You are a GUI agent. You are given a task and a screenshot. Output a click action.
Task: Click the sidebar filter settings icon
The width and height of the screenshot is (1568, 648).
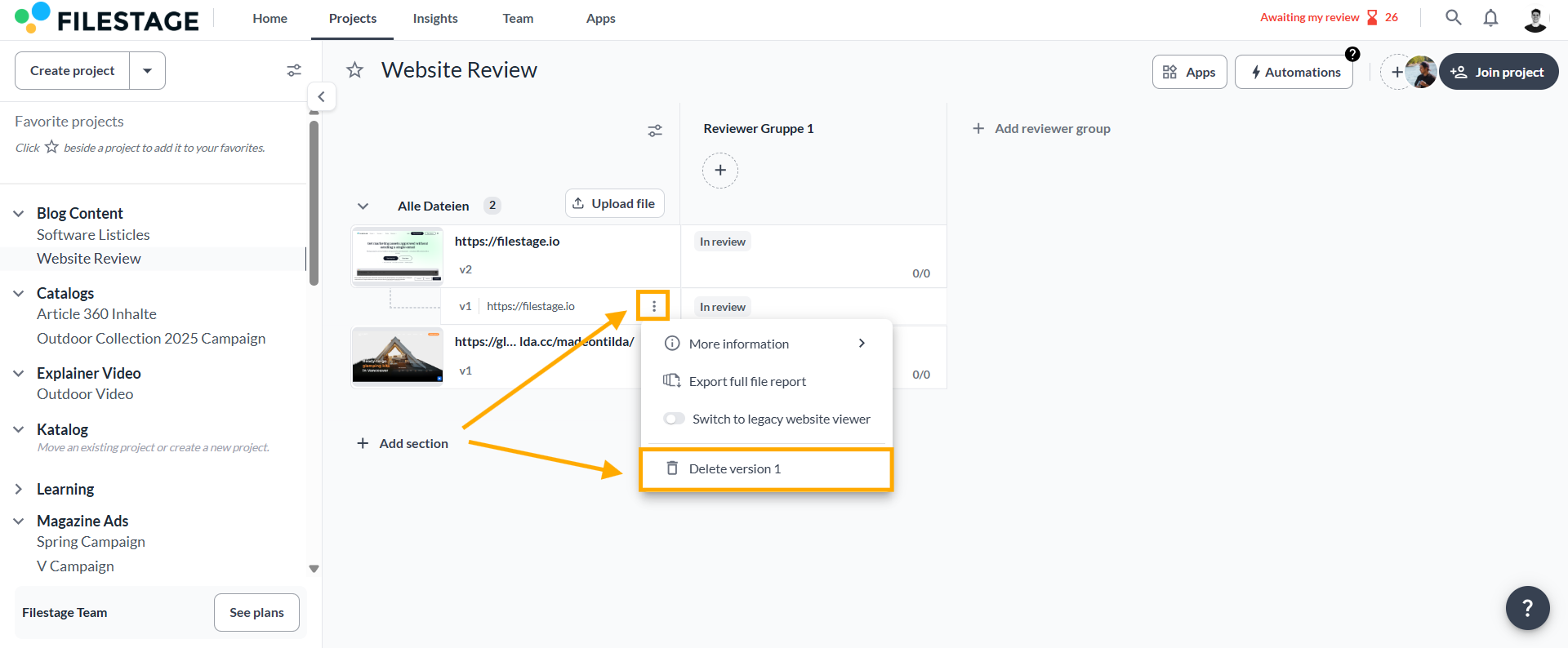click(294, 71)
